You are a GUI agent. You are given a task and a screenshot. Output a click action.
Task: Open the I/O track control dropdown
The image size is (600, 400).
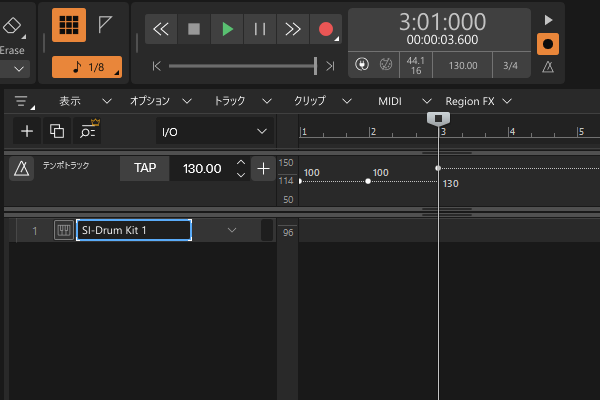[x=215, y=131]
